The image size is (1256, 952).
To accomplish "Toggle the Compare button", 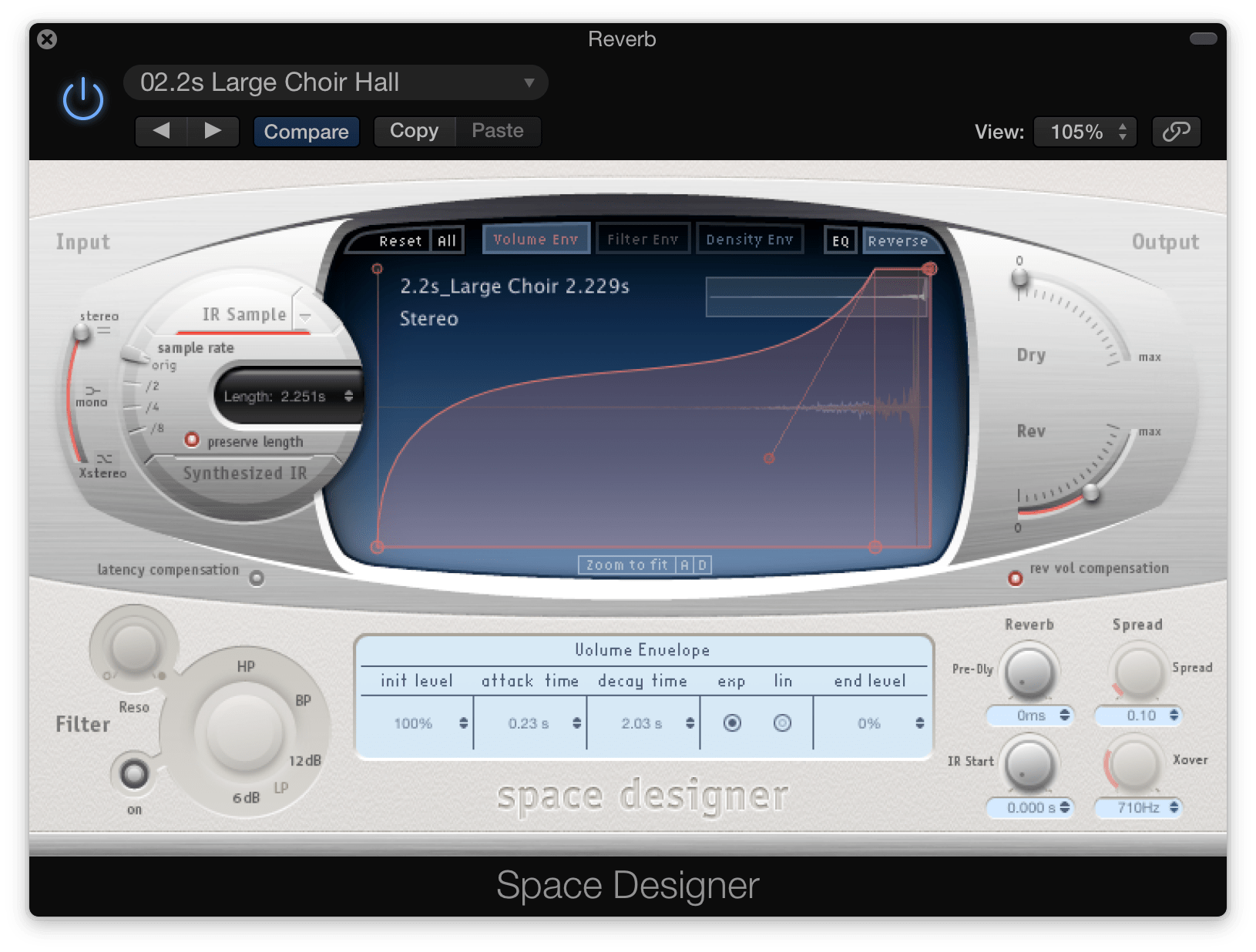I will click(x=306, y=132).
